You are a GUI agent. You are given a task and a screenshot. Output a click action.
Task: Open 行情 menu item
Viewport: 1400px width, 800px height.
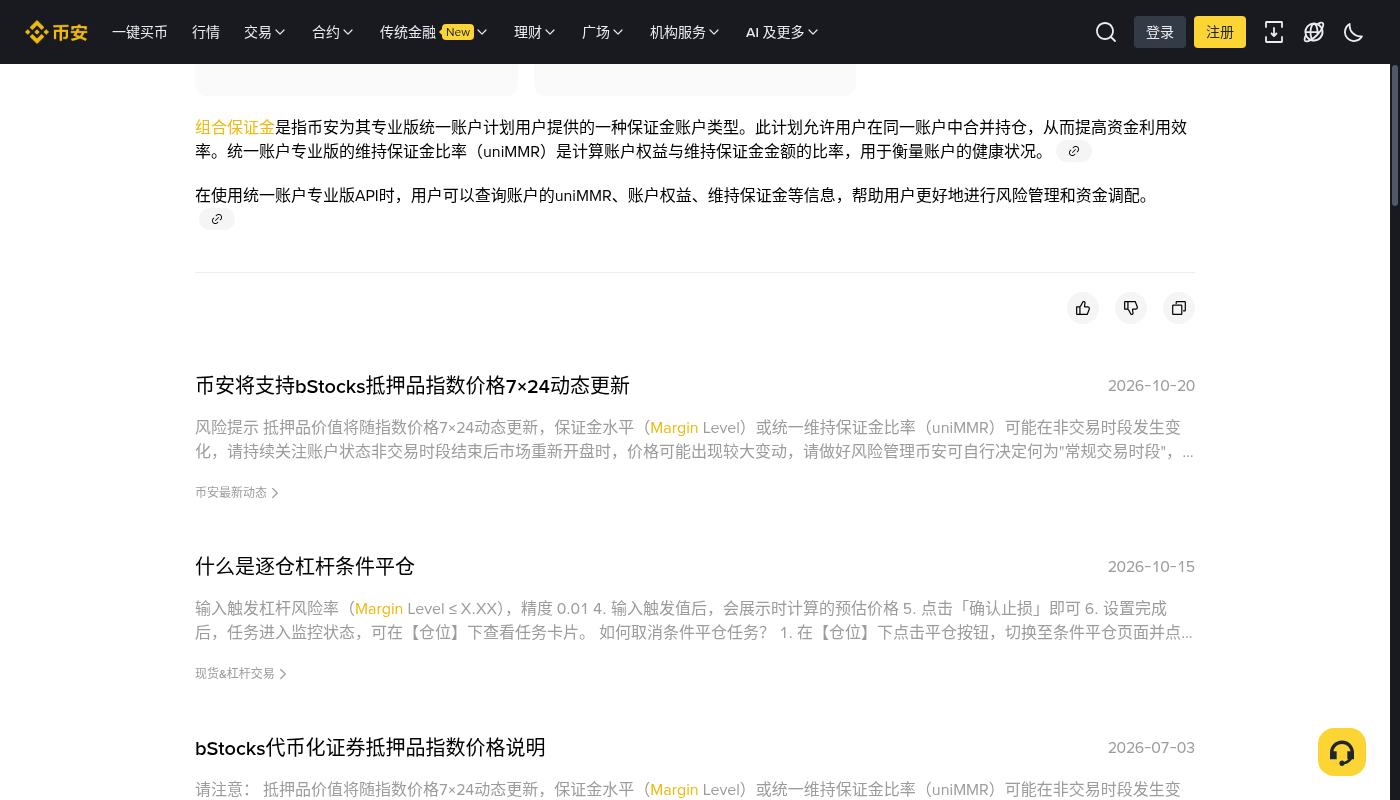[206, 32]
